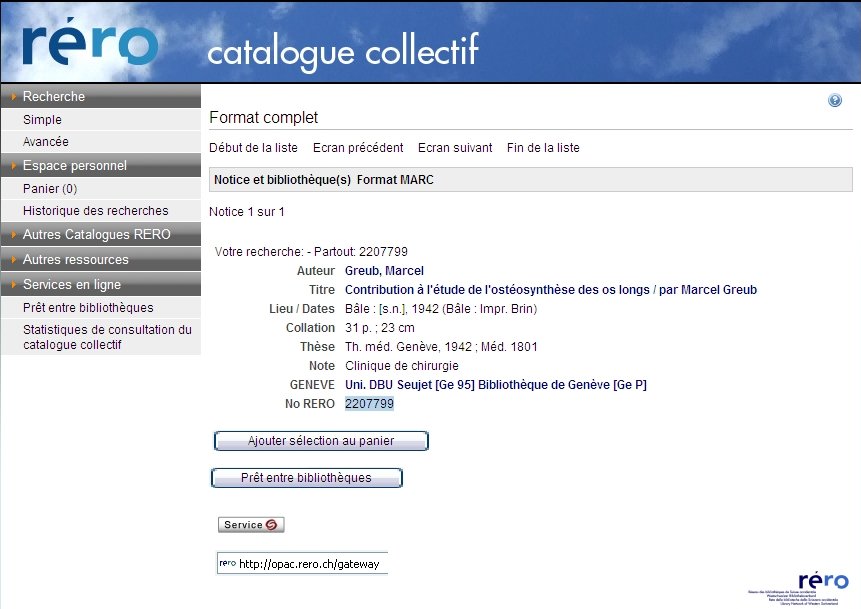The image size is (861, 609).
Task: Open the Simple search menu item
Action: pos(42,120)
